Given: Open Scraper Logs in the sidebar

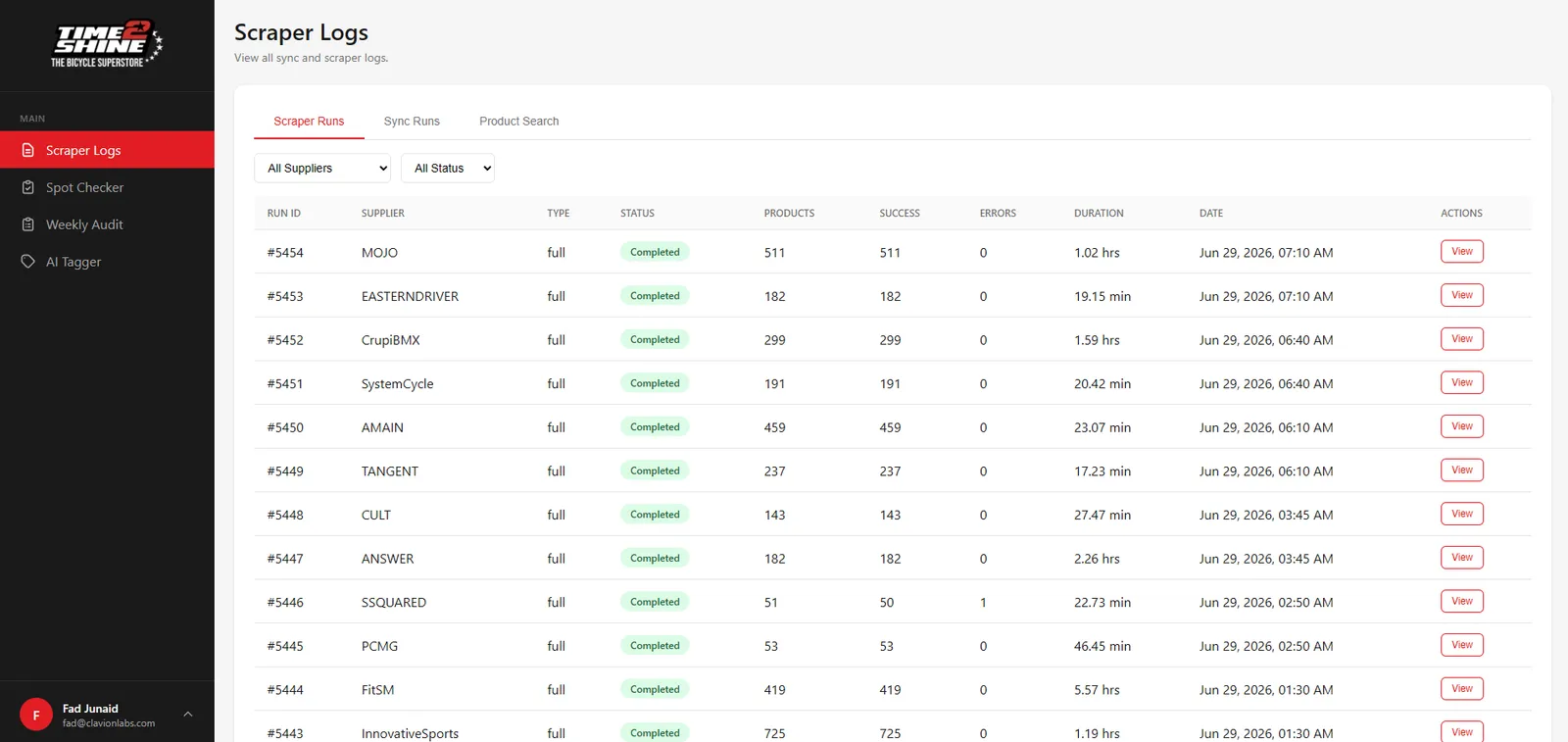Looking at the screenshot, I should point(107,150).
